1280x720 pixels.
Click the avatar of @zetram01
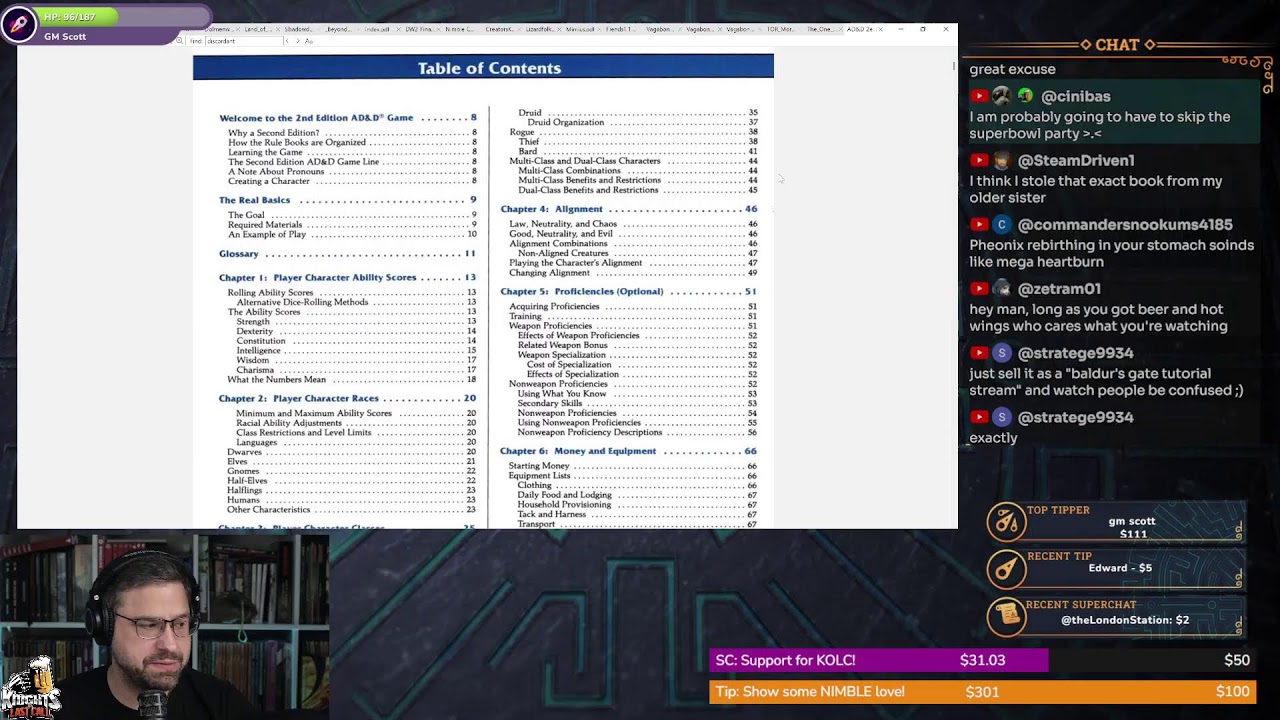[x=1001, y=288]
